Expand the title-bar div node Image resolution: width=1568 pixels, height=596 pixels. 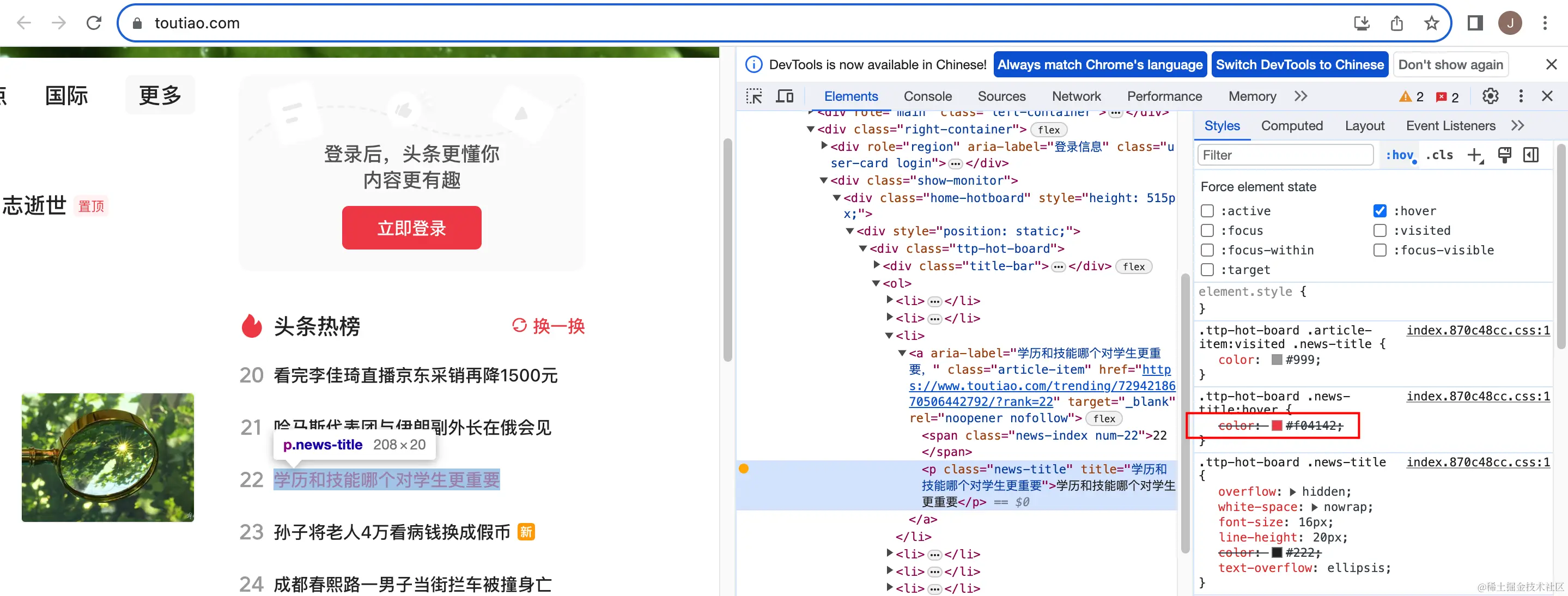point(877,265)
